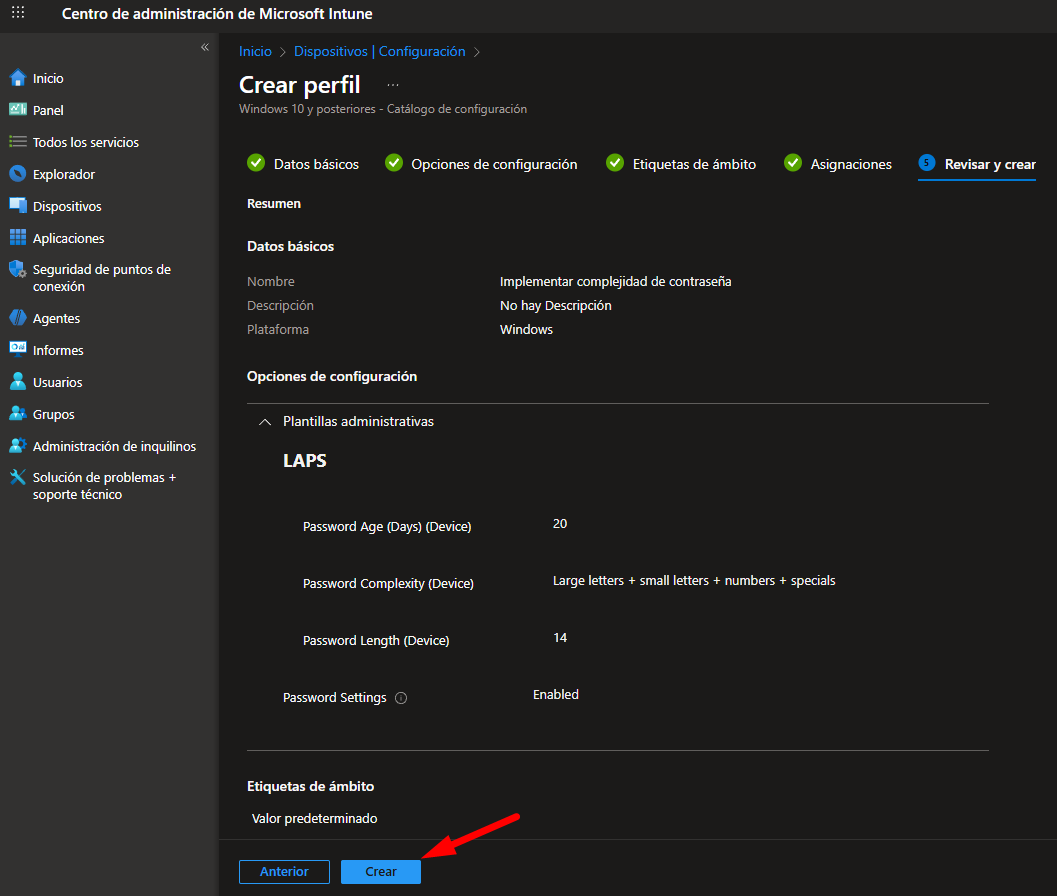Screen dimensions: 1057x896
Task: Open Dispositivos | Configuración breadcrumb link
Action: pyautogui.click(x=379, y=51)
